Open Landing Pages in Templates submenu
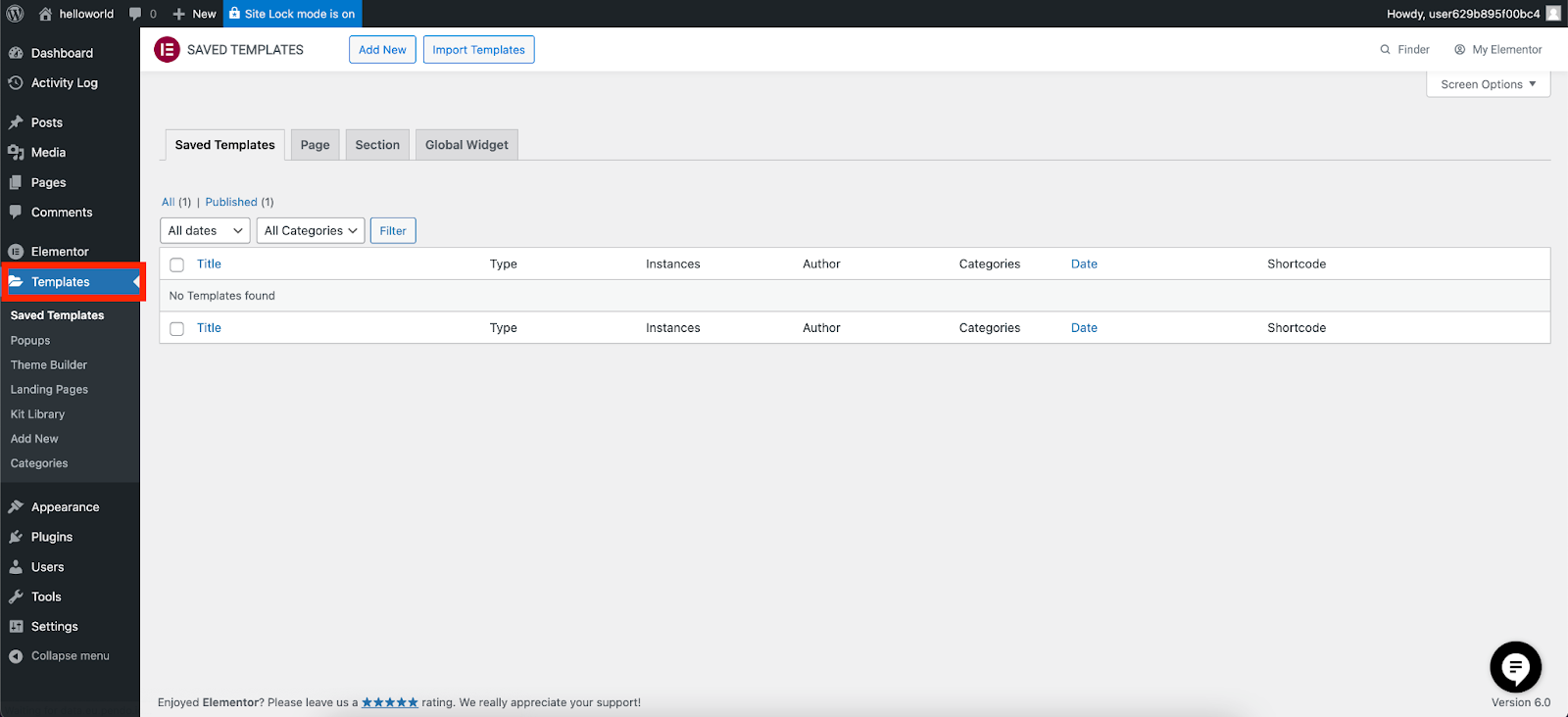 (x=49, y=389)
